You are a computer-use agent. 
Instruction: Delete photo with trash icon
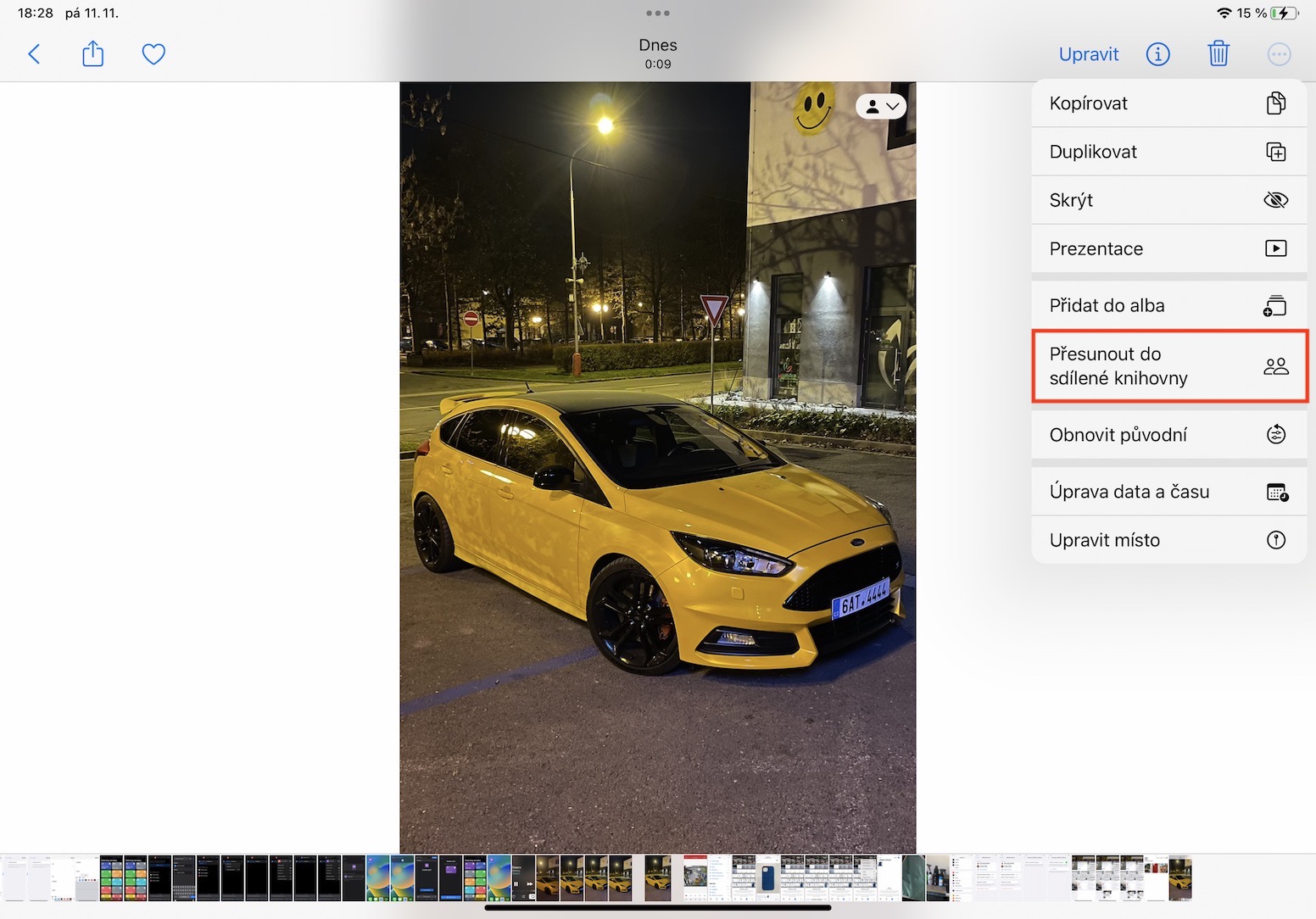coord(1218,55)
